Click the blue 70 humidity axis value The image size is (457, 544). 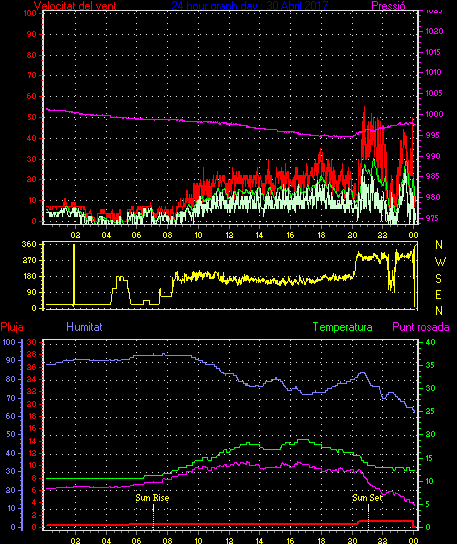[11, 398]
